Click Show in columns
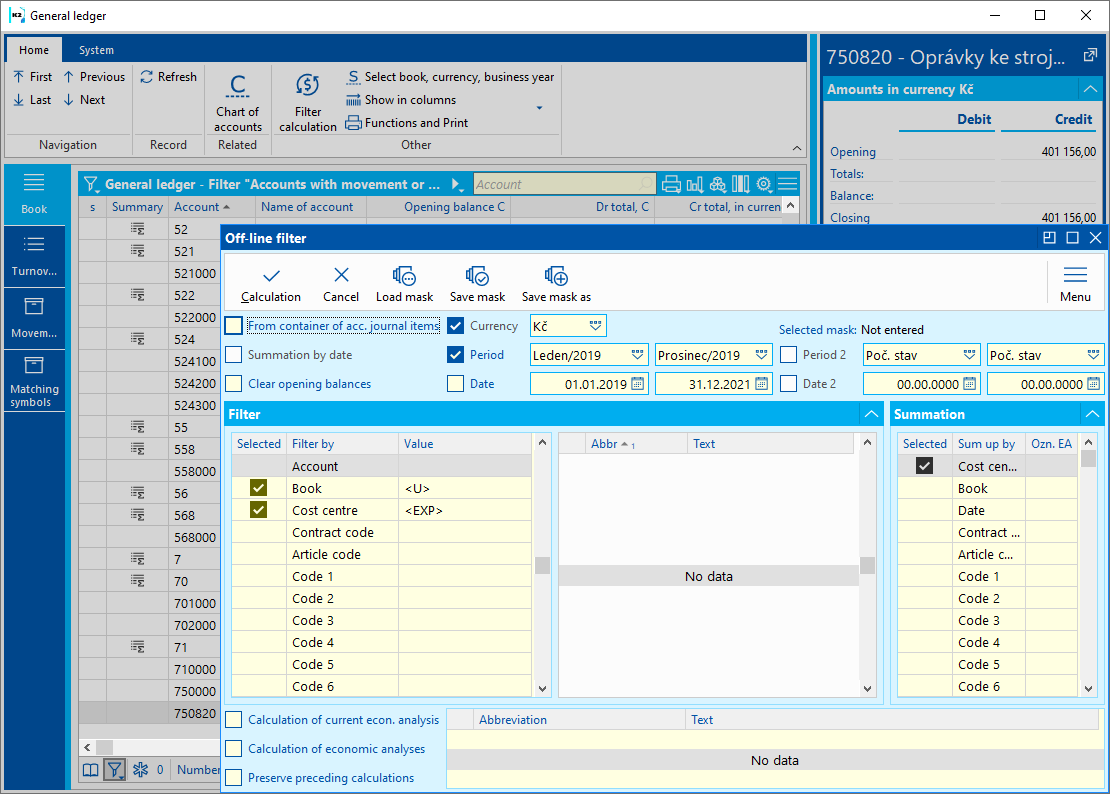 tap(401, 100)
